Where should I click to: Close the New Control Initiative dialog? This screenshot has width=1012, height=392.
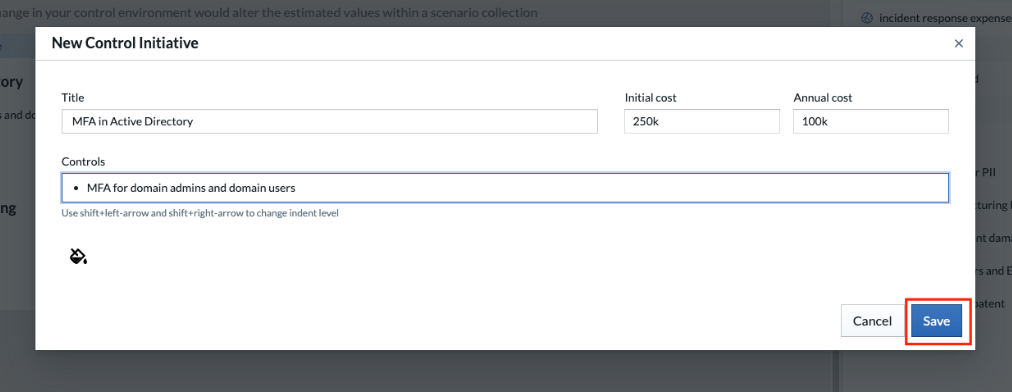[x=958, y=43]
